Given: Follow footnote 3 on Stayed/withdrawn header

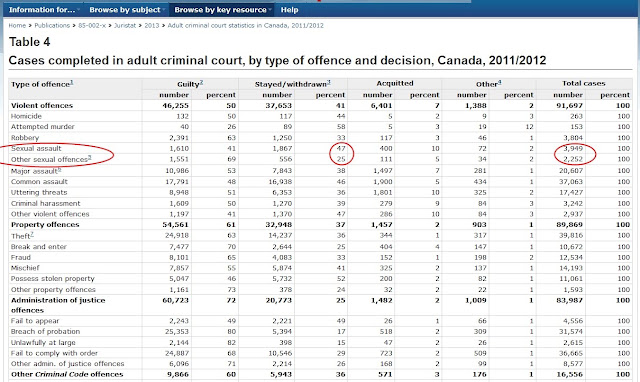Looking at the screenshot, I should (x=329, y=82).
